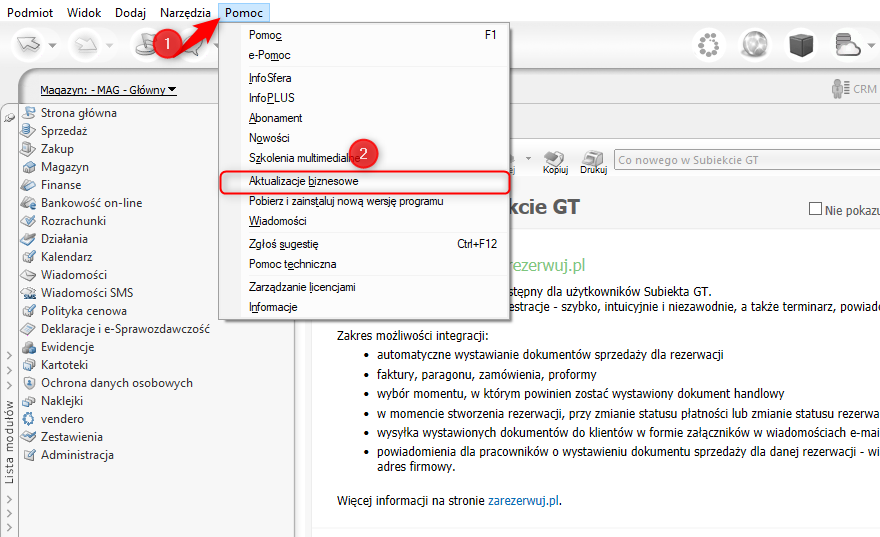Open dropdown arrow left of Kopiuj
880x537 pixels.
tap(528, 159)
